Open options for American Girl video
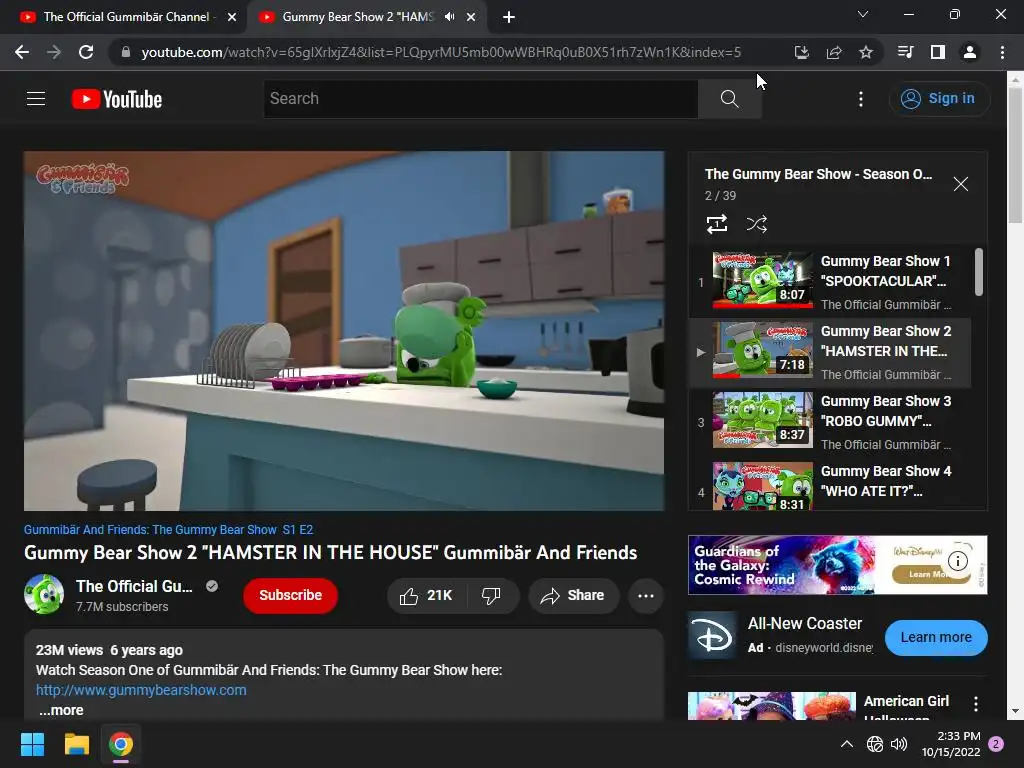This screenshot has width=1024, height=768. point(976,704)
